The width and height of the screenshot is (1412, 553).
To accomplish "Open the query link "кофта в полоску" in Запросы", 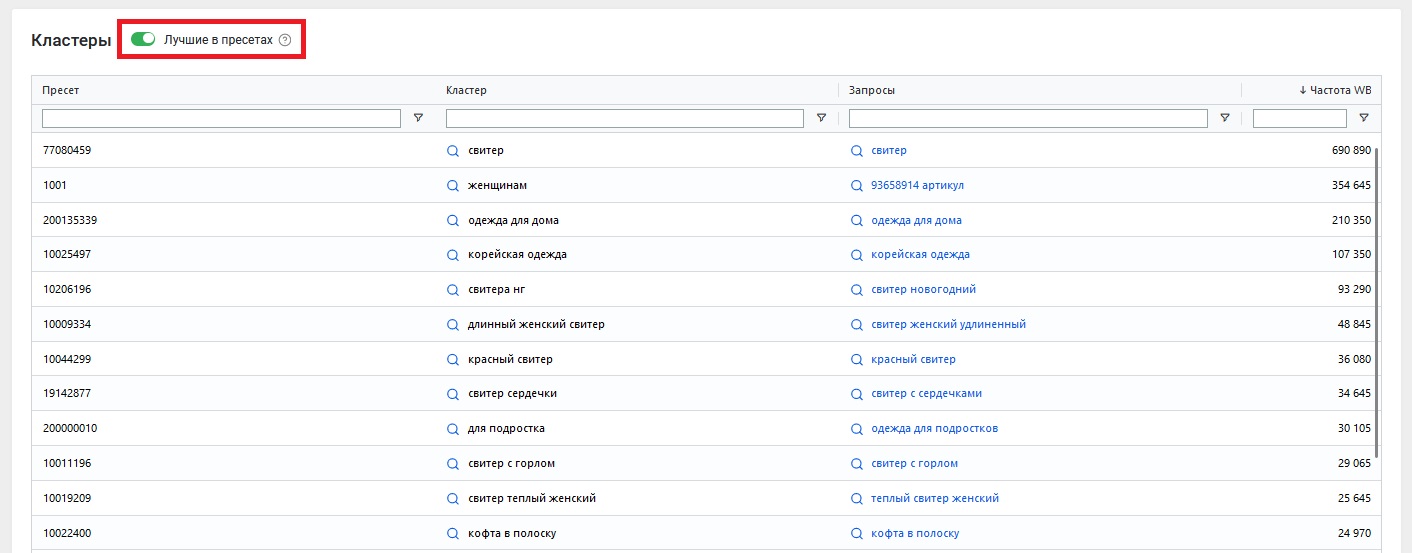I will [x=915, y=533].
